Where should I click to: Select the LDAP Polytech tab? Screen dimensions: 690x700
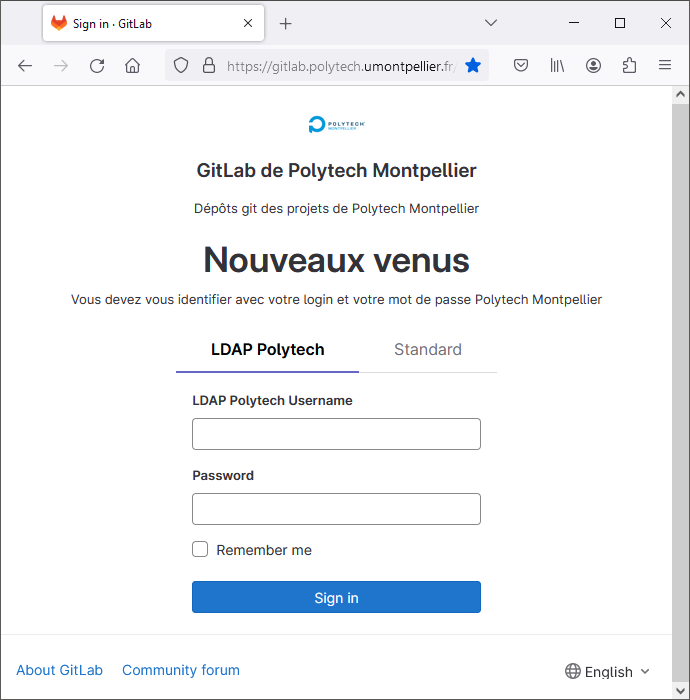267,350
